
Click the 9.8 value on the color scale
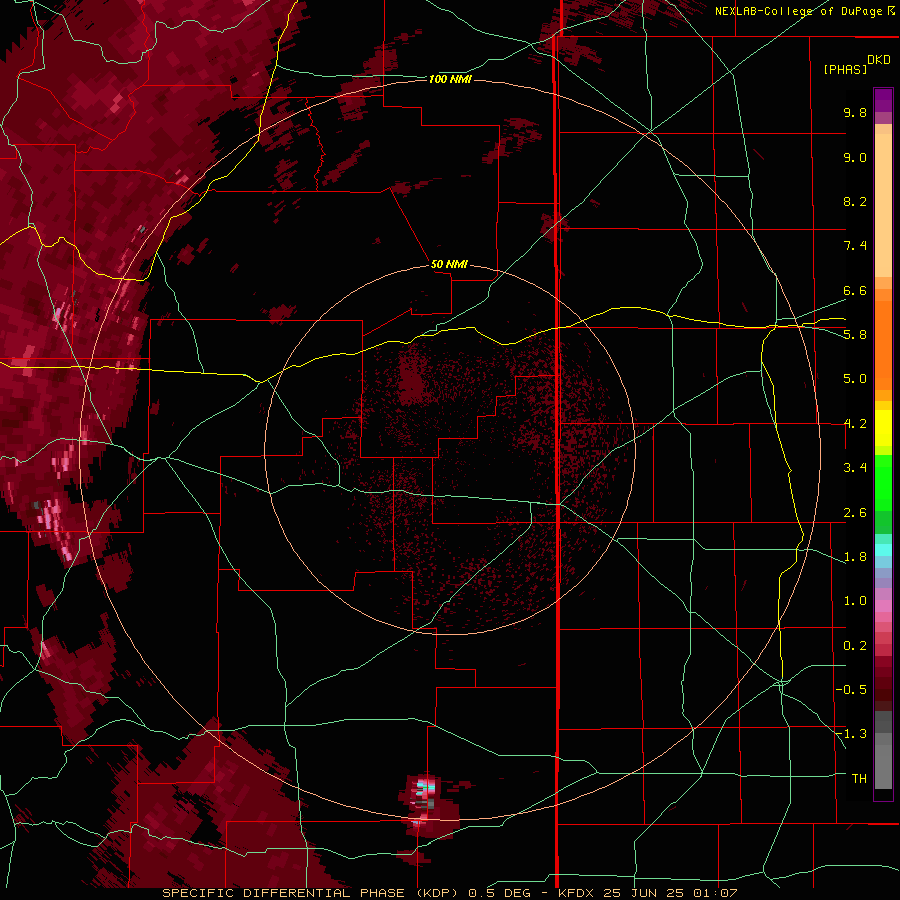pyautogui.click(x=855, y=112)
